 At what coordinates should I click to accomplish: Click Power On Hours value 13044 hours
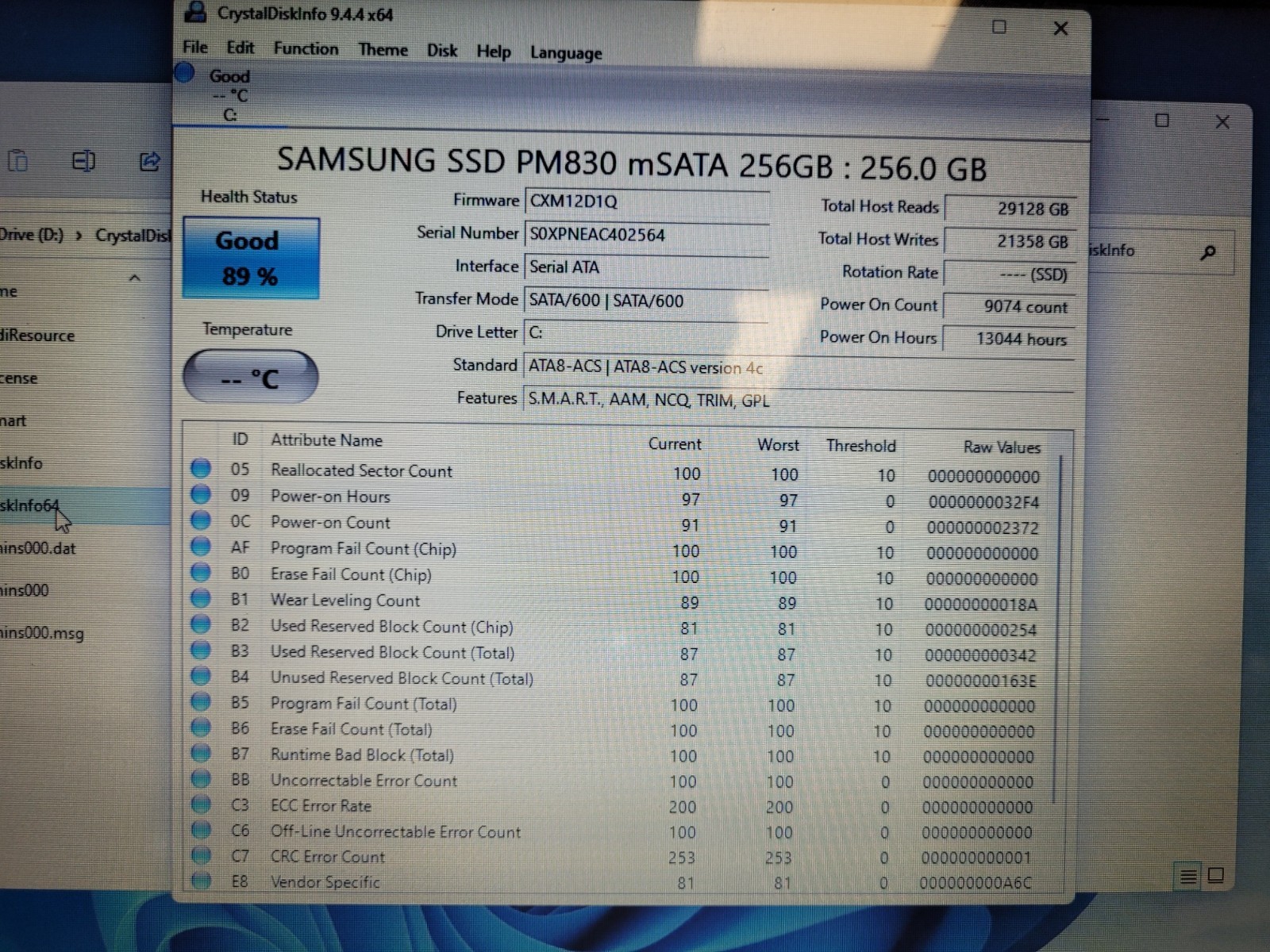click(1010, 339)
